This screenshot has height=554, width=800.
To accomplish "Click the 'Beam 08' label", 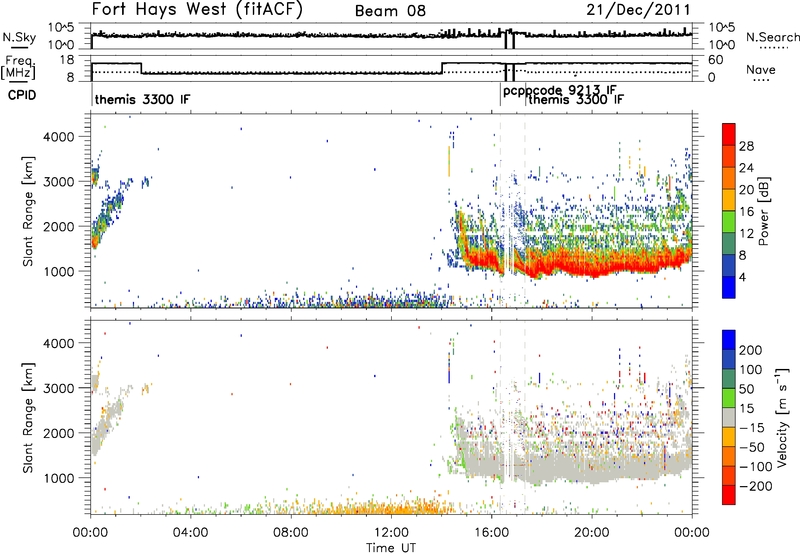I will click(x=390, y=11).
